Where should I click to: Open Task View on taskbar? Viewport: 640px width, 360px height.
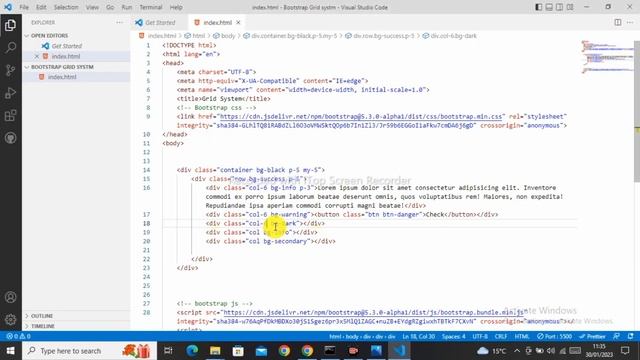point(168,351)
